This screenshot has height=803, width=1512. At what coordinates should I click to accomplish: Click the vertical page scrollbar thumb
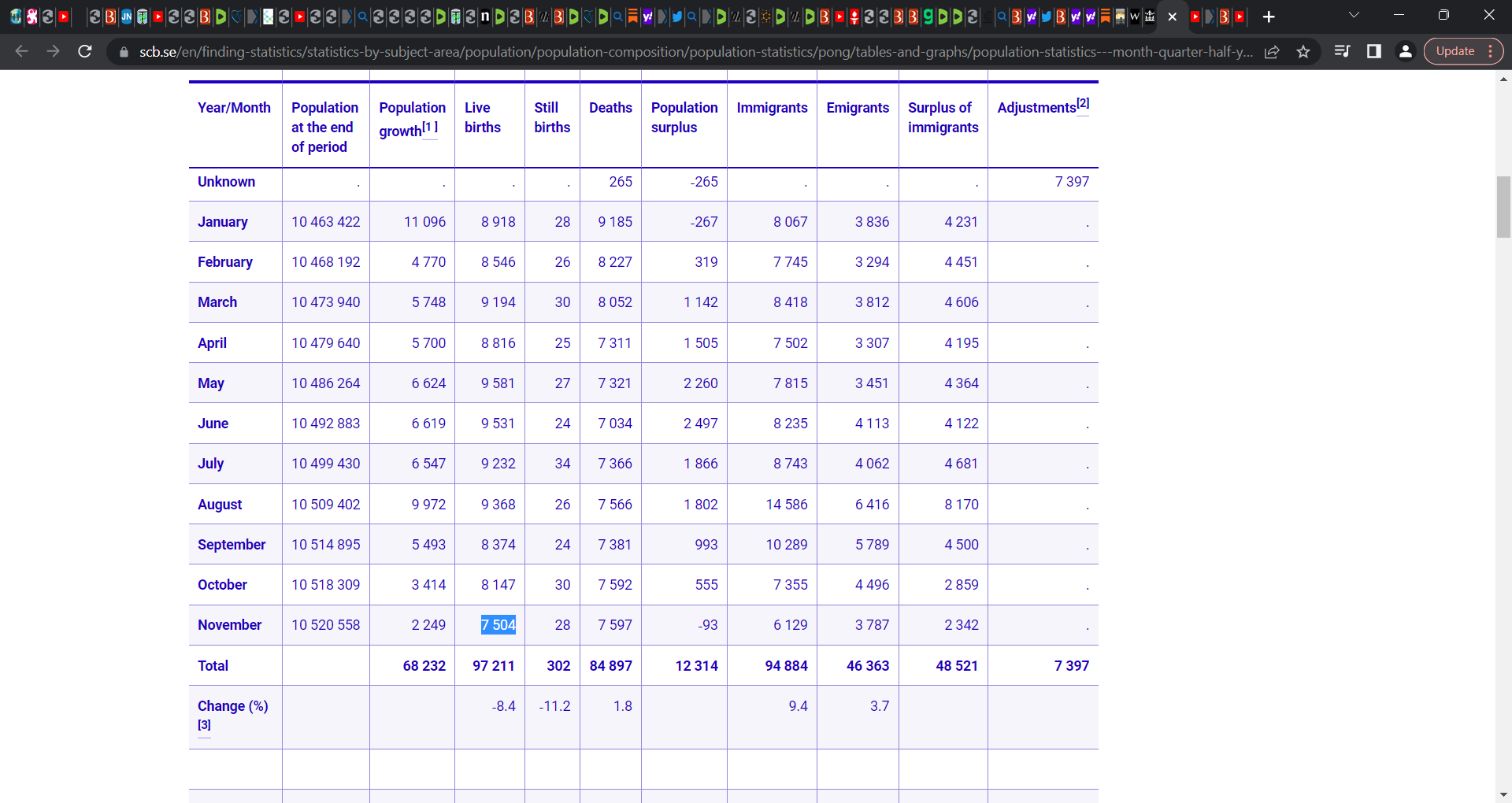click(x=1503, y=206)
